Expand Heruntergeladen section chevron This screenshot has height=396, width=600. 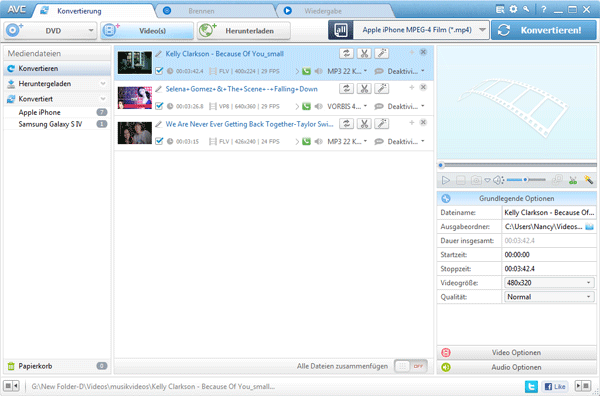(103, 83)
